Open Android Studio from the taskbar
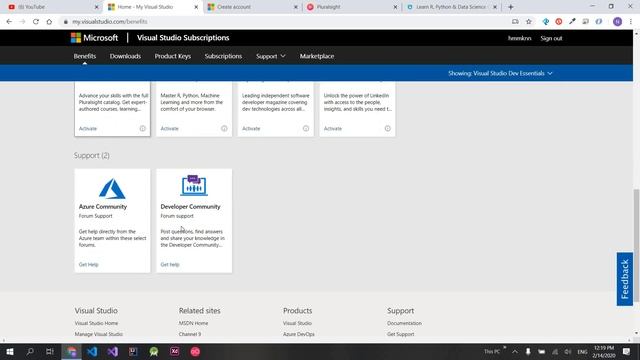The image size is (640, 360). point(154,351)
